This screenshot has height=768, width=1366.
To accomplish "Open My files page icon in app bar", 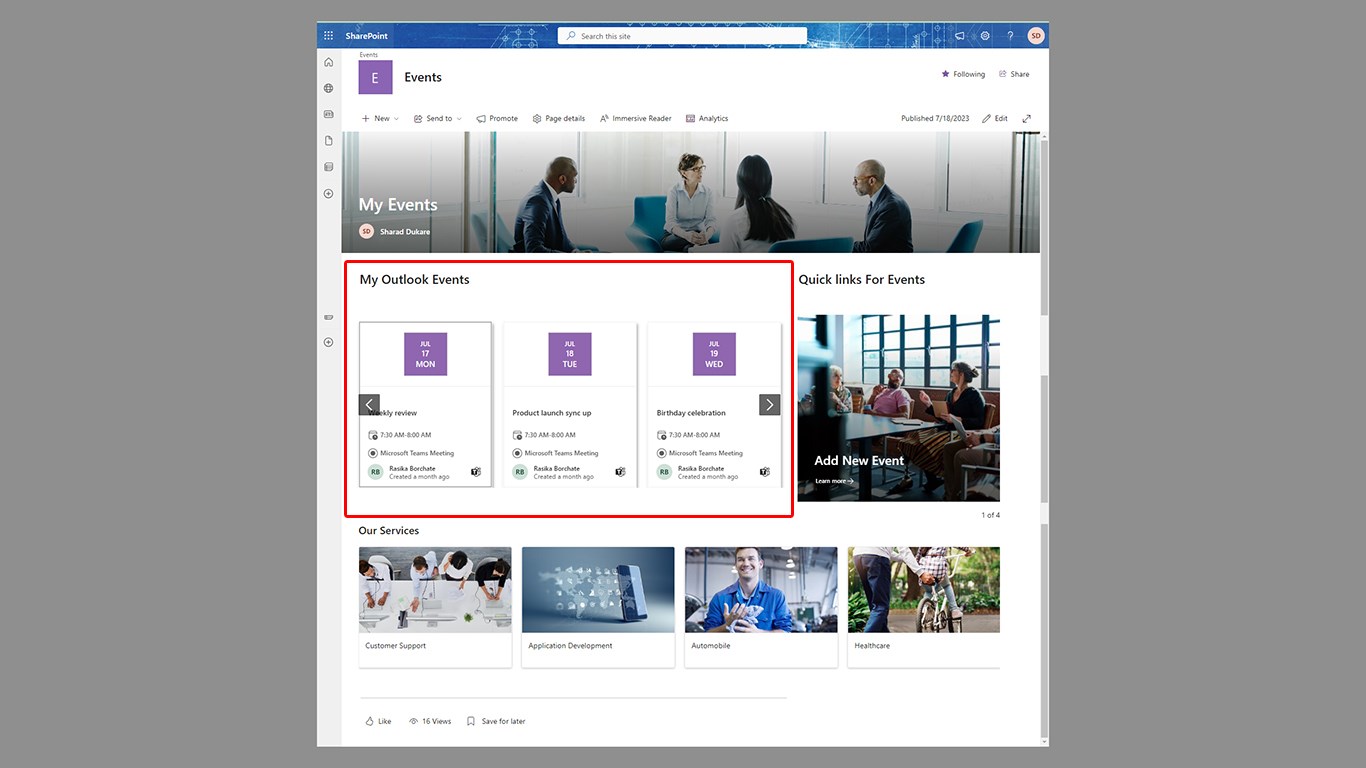I will click(328, 141).
